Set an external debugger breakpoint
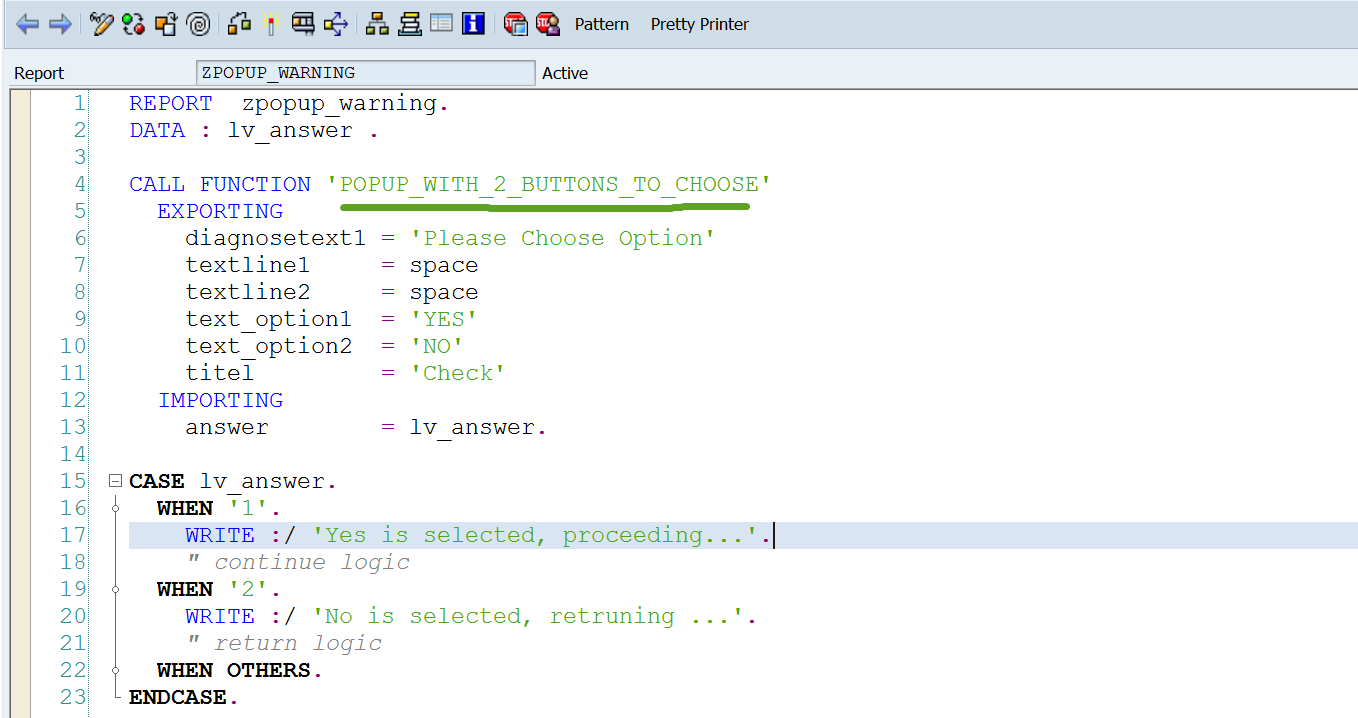1358x718 pixels. click(x=548, y=23)
